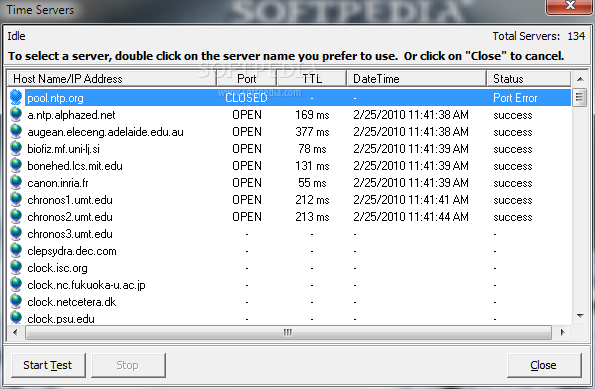The image size is (595, 389).
Task: Click the 169 ms TTL value
Action: (312, 115)
